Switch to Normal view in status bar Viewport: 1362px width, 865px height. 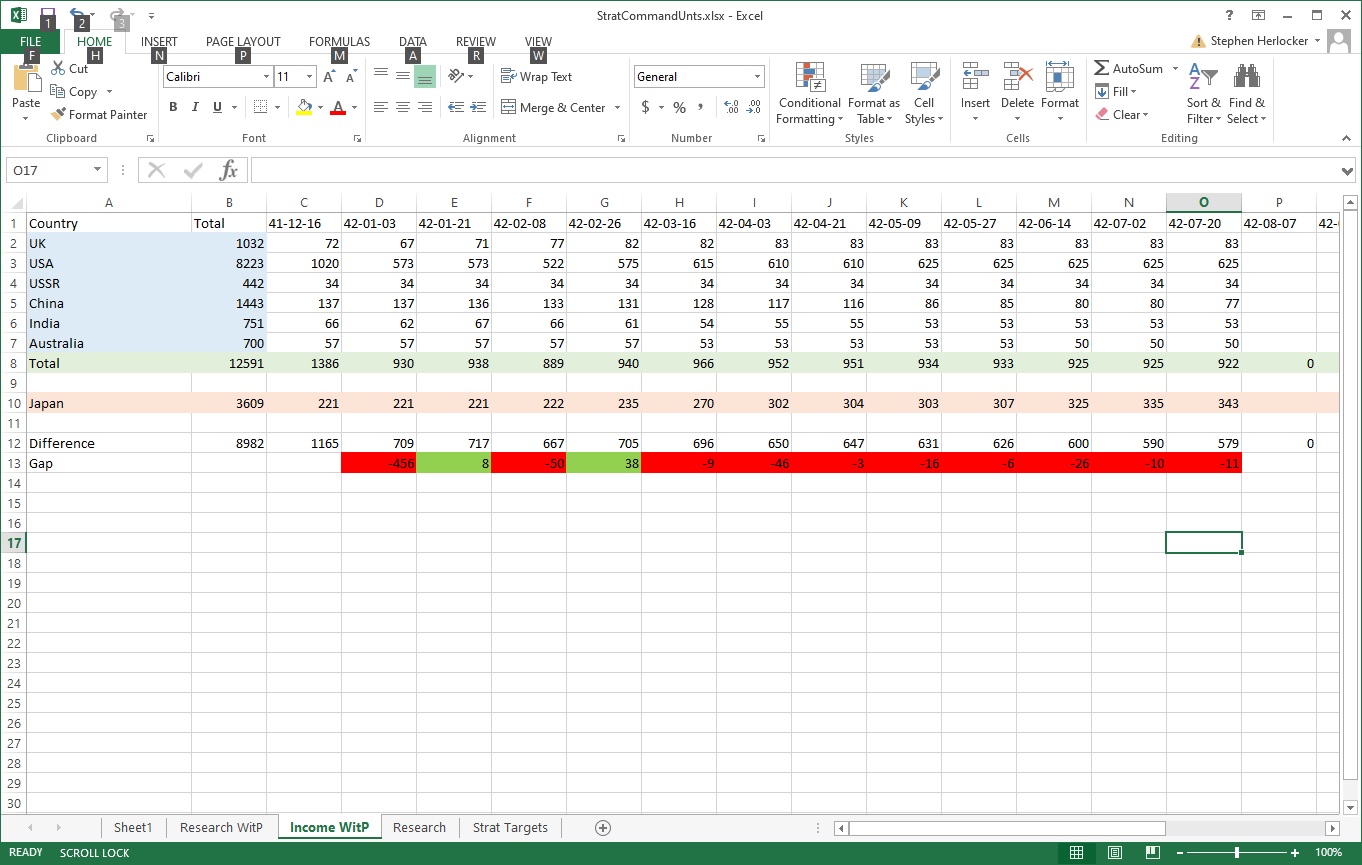(x=1076, y=853)
